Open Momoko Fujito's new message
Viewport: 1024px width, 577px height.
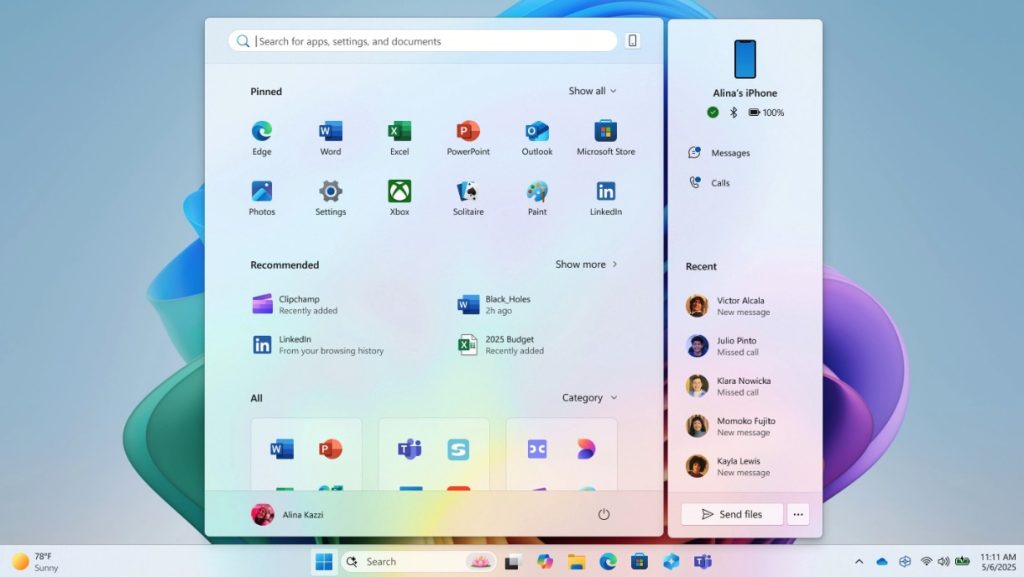[x=730, y=426]
